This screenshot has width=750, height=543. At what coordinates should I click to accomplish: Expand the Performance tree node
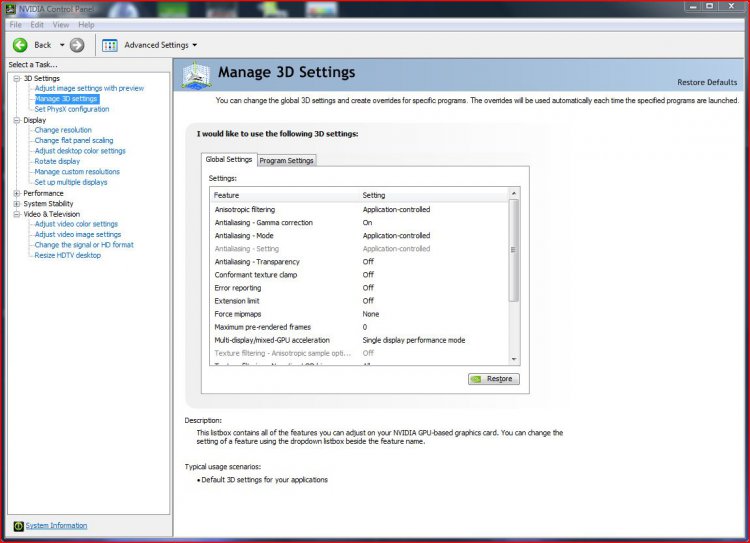17,193
